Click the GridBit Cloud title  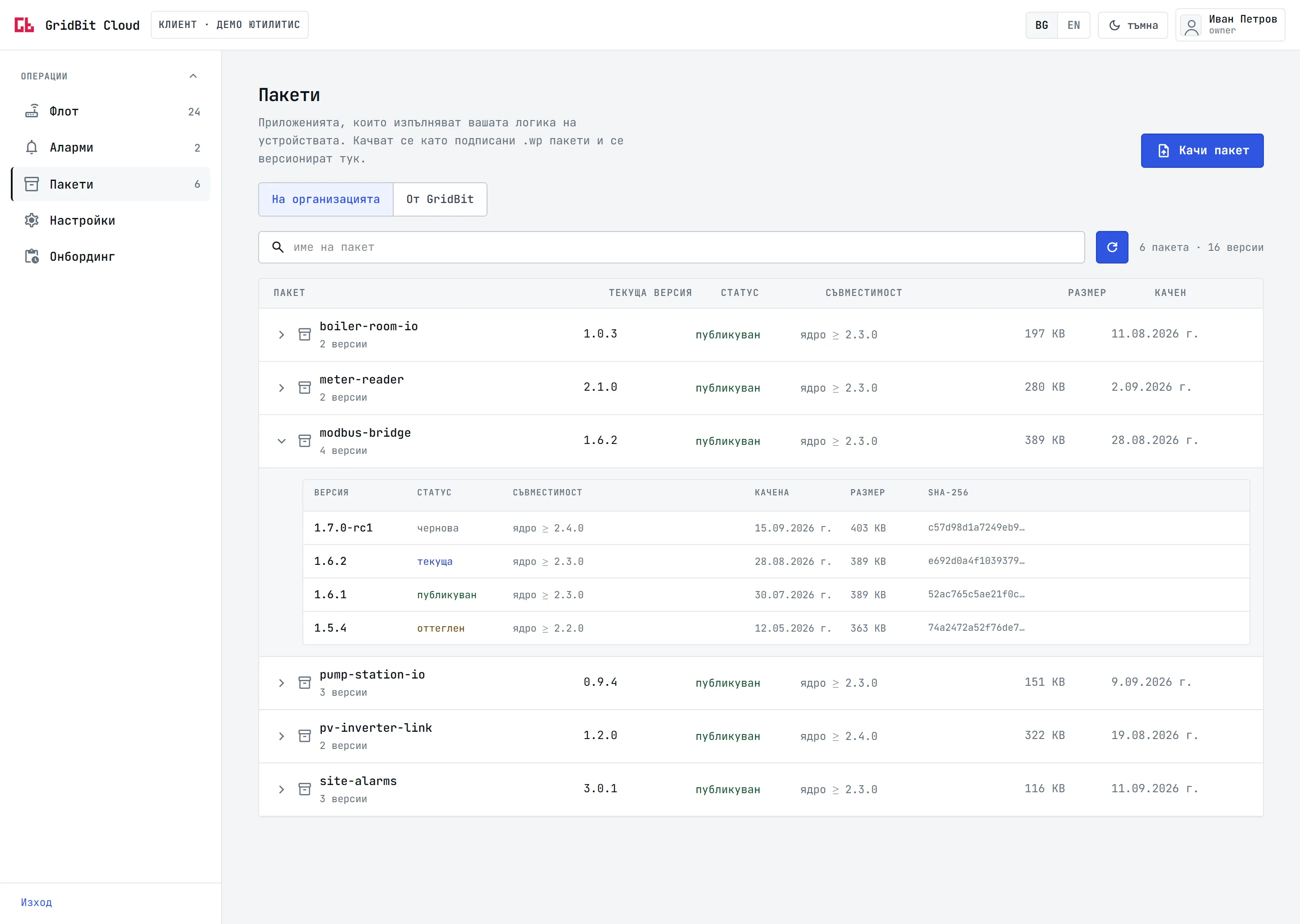click(x=92, y=26)
